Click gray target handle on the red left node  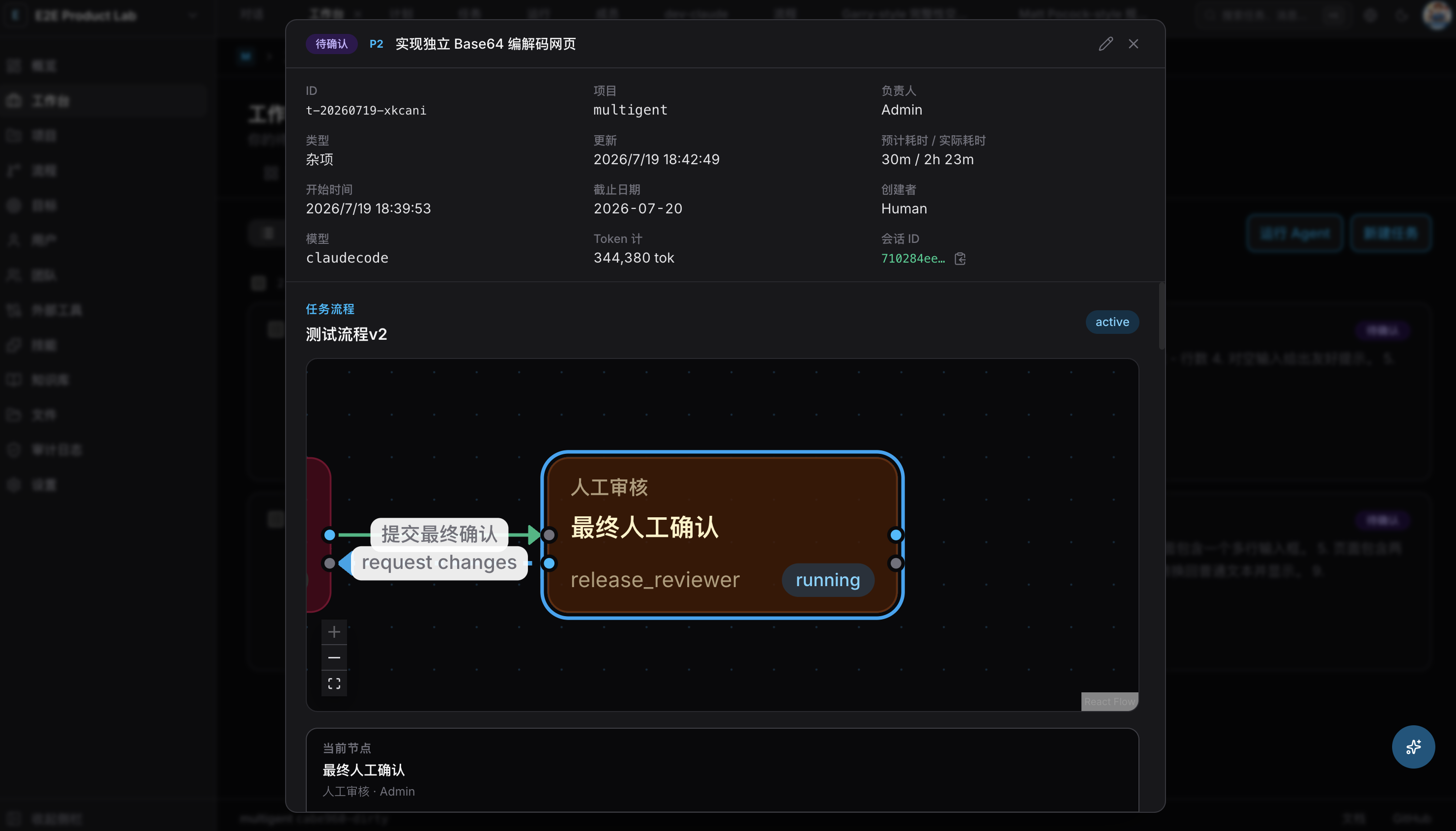[x=329, y=564]
